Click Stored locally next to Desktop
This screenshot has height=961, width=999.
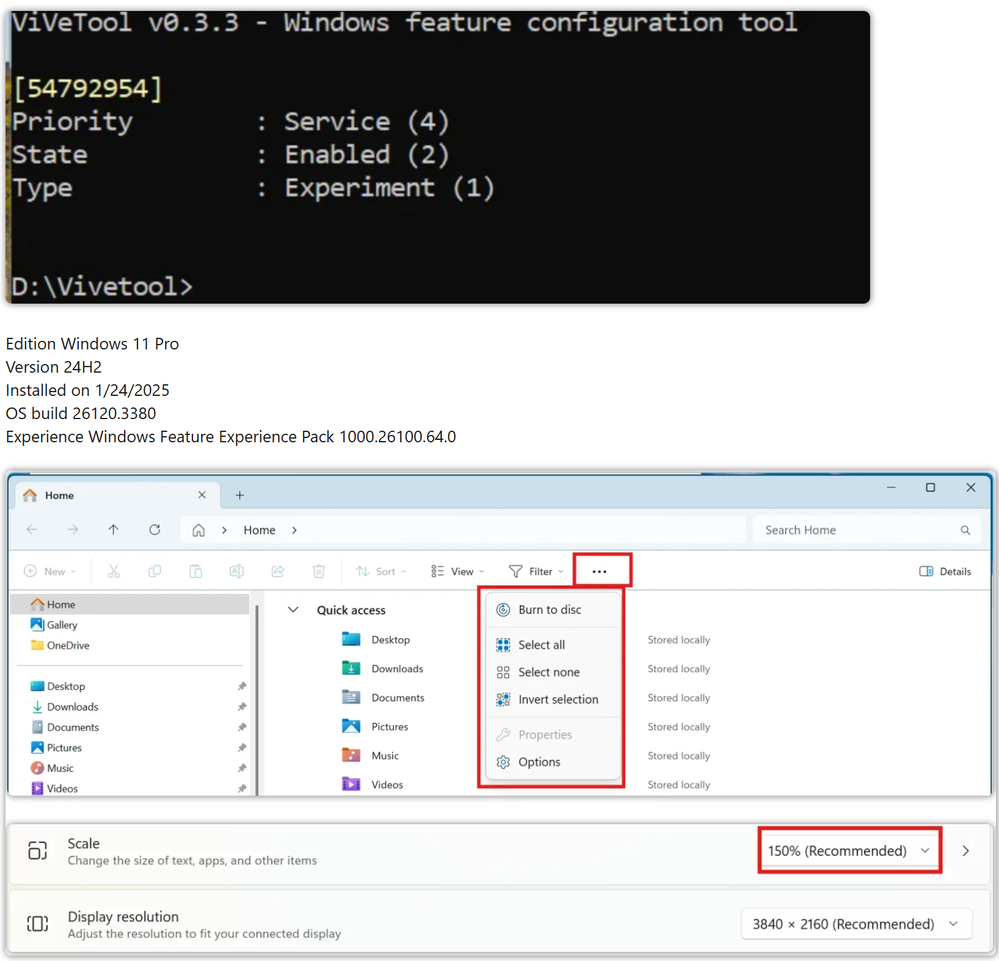coord(679,640)
